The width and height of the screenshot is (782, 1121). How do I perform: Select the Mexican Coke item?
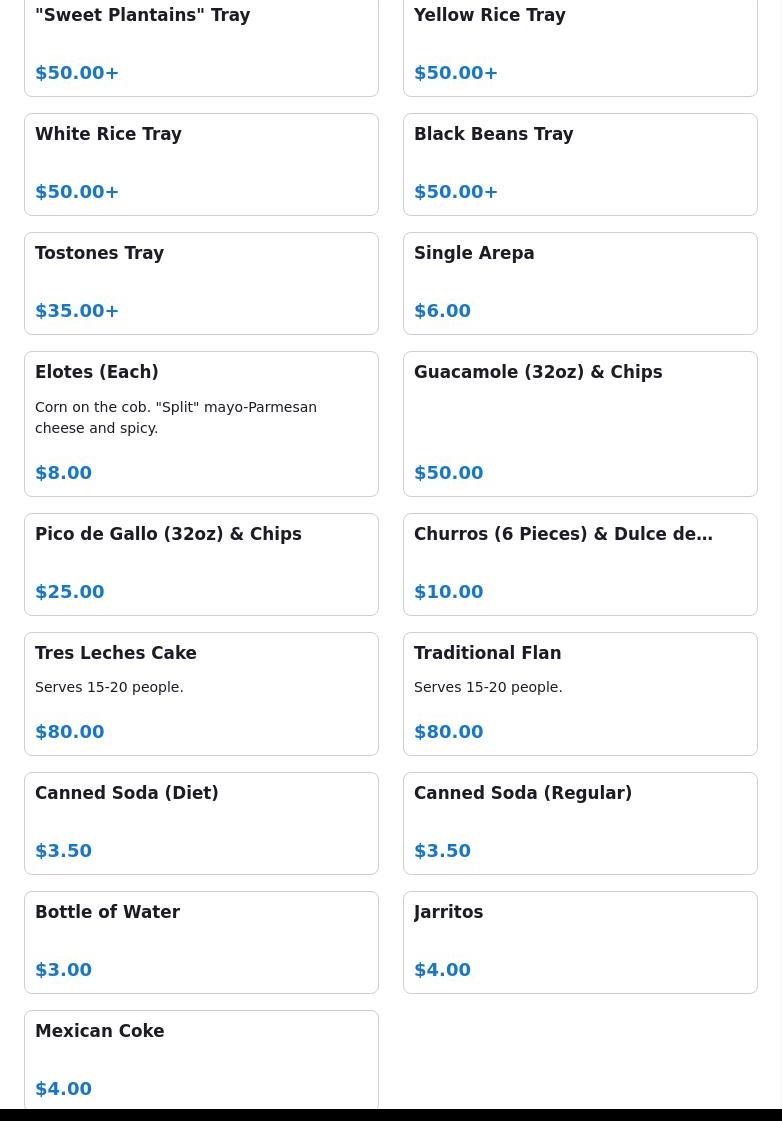tap(201, 1058)
